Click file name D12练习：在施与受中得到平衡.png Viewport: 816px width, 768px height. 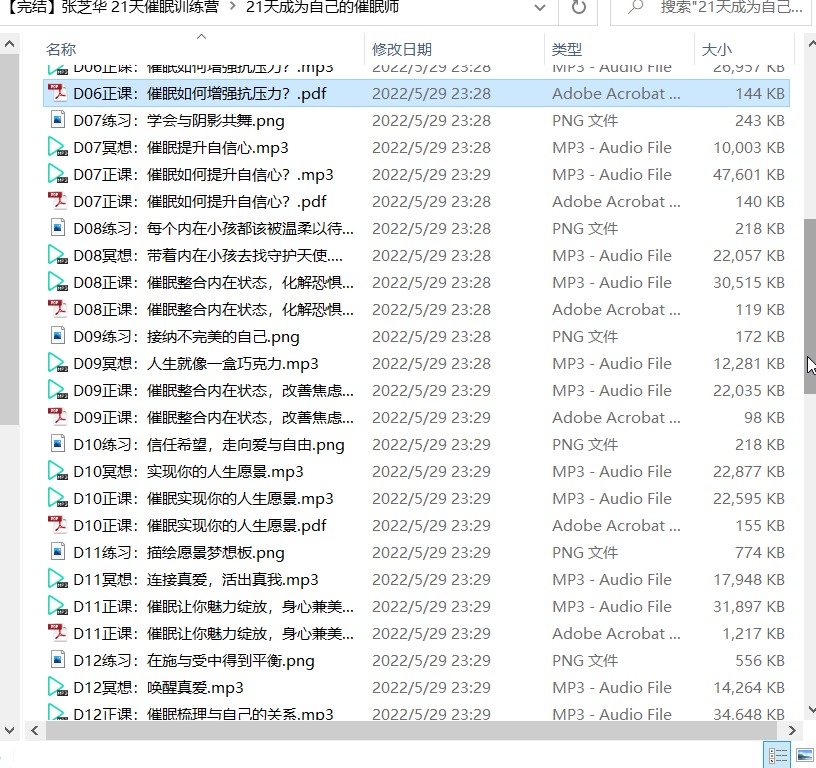coord(194,661)
